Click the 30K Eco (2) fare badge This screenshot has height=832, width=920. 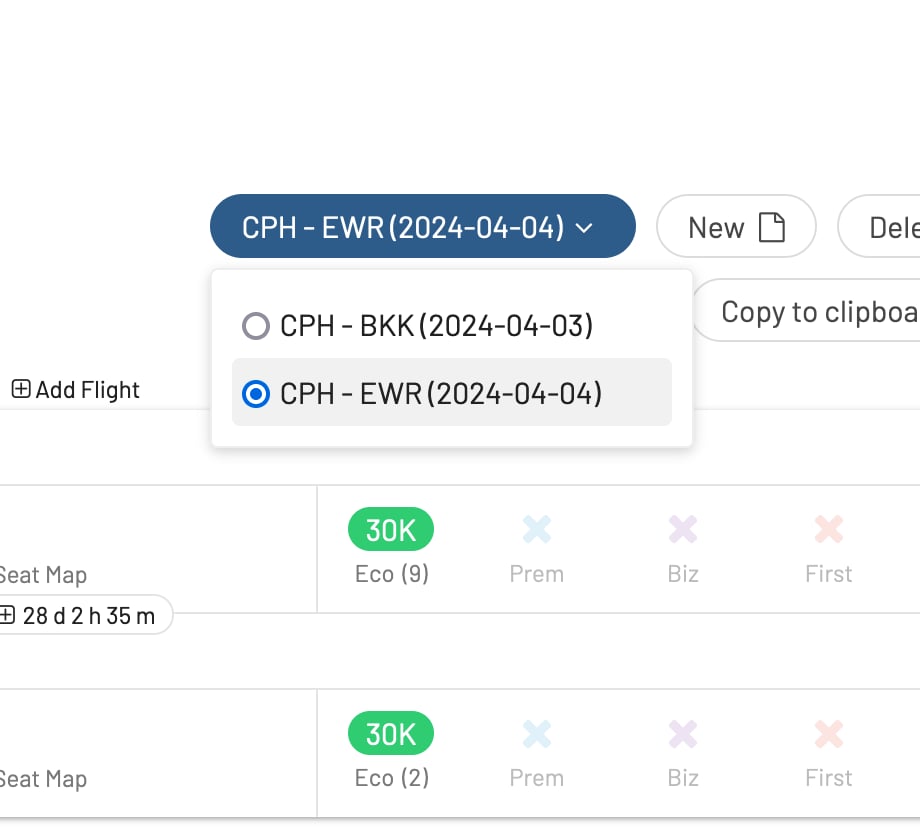(391, 734)
